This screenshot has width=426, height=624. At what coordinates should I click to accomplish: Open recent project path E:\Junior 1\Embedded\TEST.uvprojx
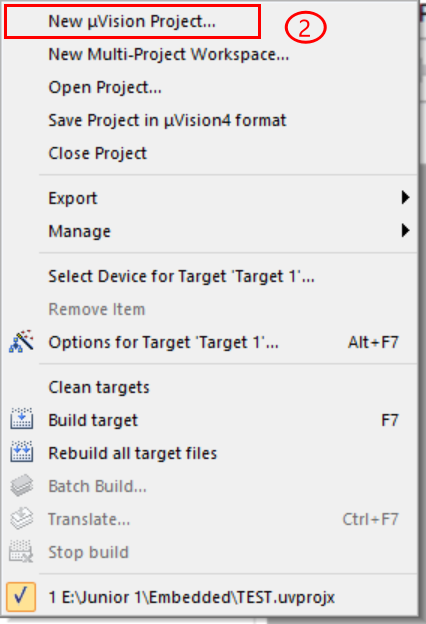tap(192, 597)
